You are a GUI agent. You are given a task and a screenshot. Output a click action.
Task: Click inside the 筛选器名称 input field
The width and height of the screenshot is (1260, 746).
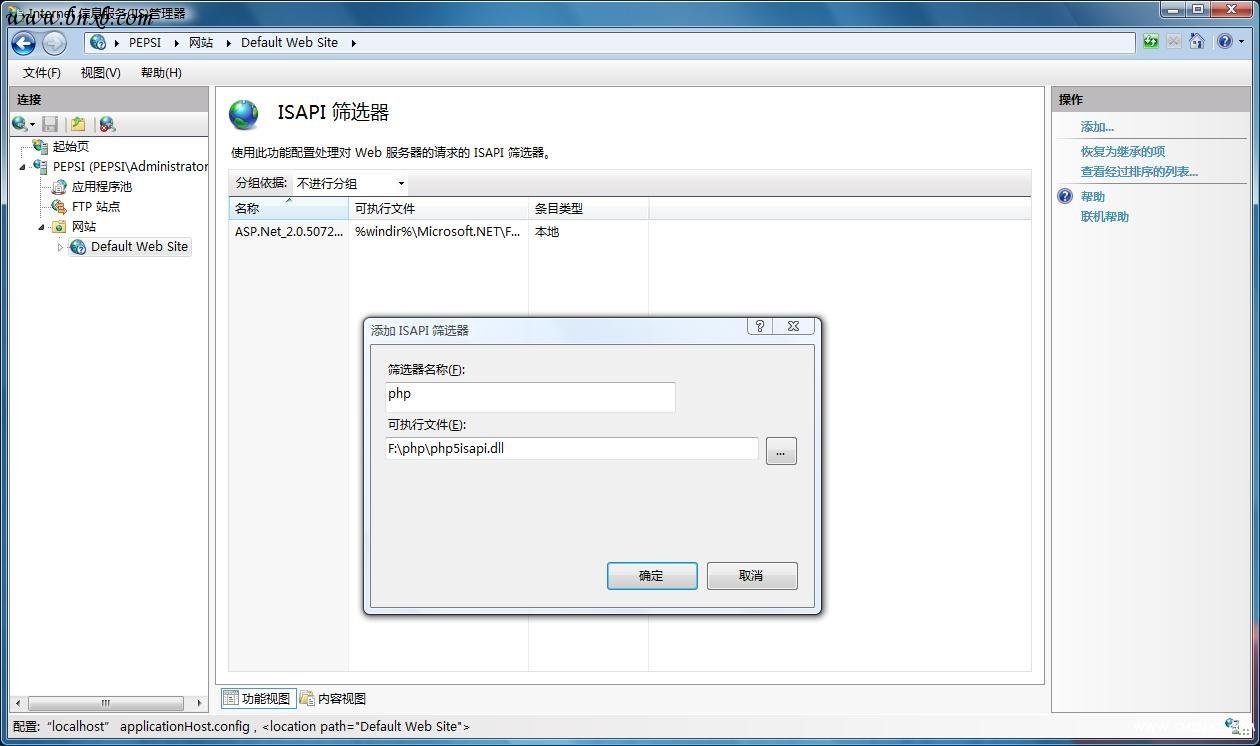(529, 397)
